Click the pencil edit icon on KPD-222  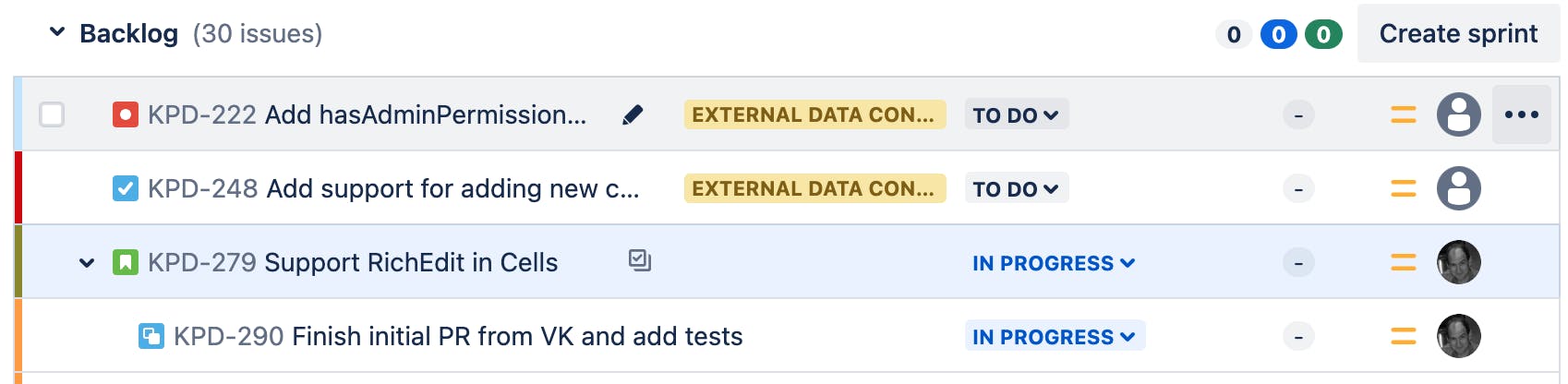click(x=633, y=114)
